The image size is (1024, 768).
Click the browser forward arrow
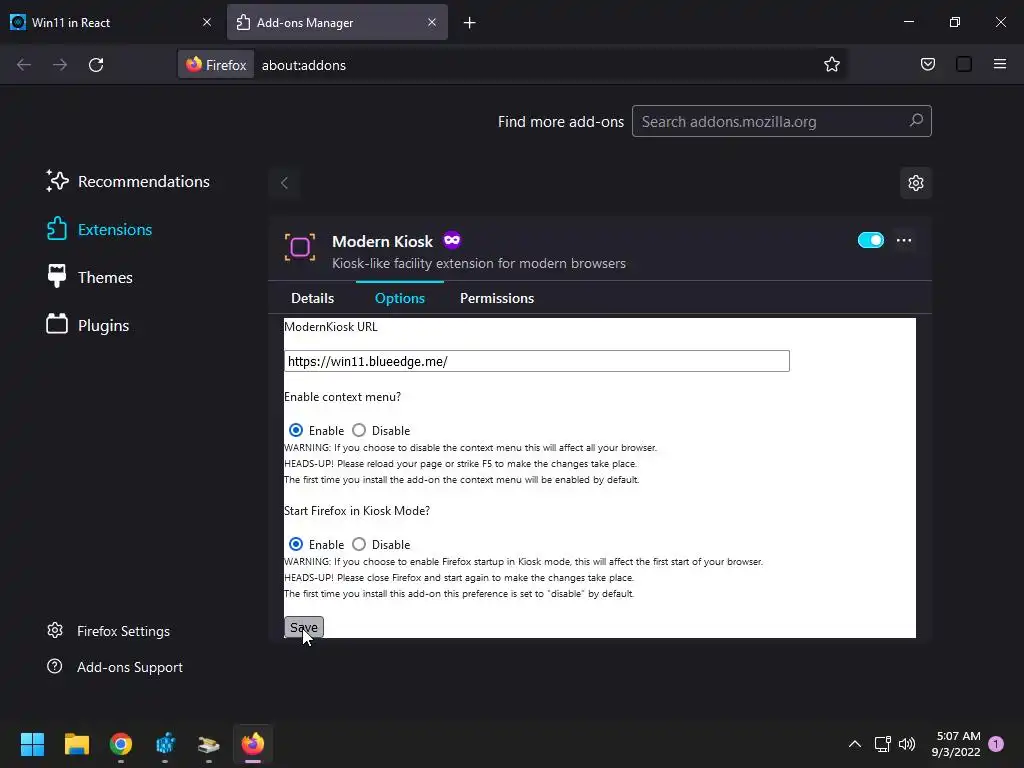coord(60,65)
